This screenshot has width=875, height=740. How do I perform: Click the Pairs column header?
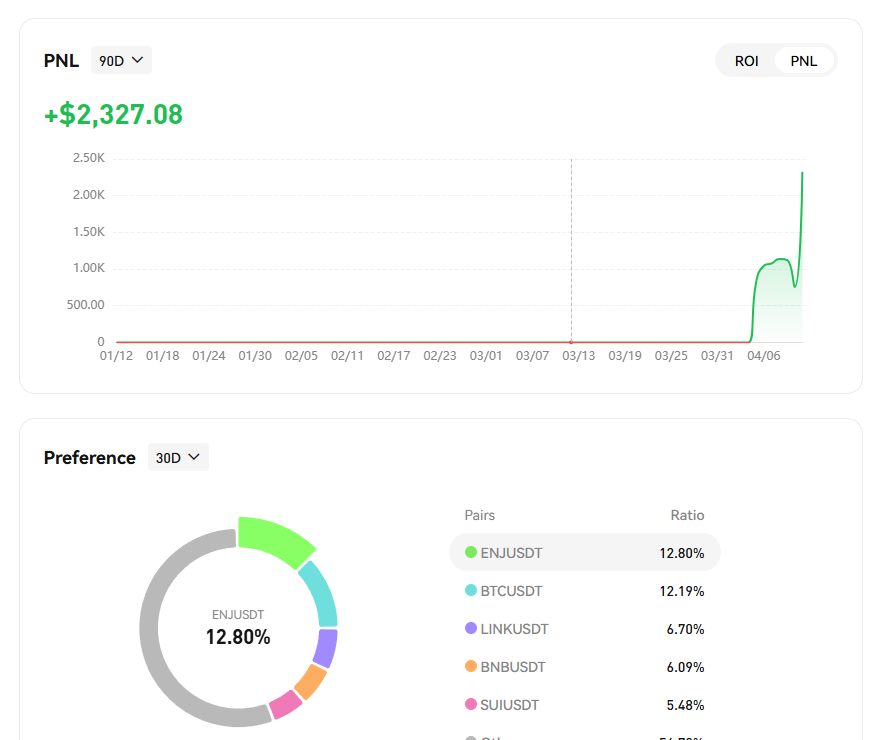pos(479,515)
